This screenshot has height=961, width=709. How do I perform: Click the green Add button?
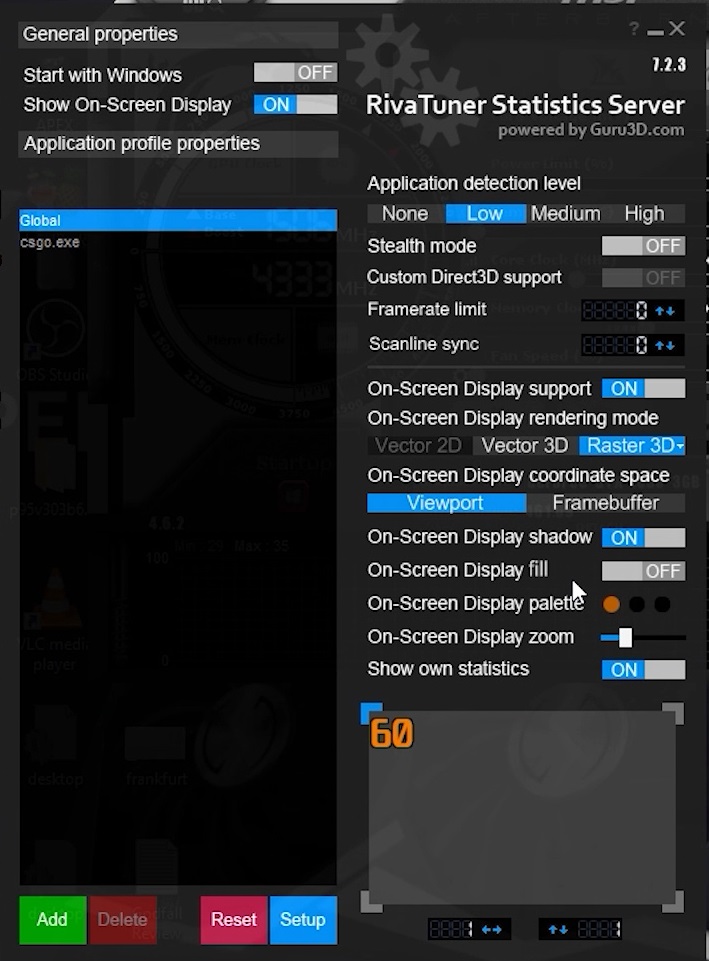[x=52, y=920]
